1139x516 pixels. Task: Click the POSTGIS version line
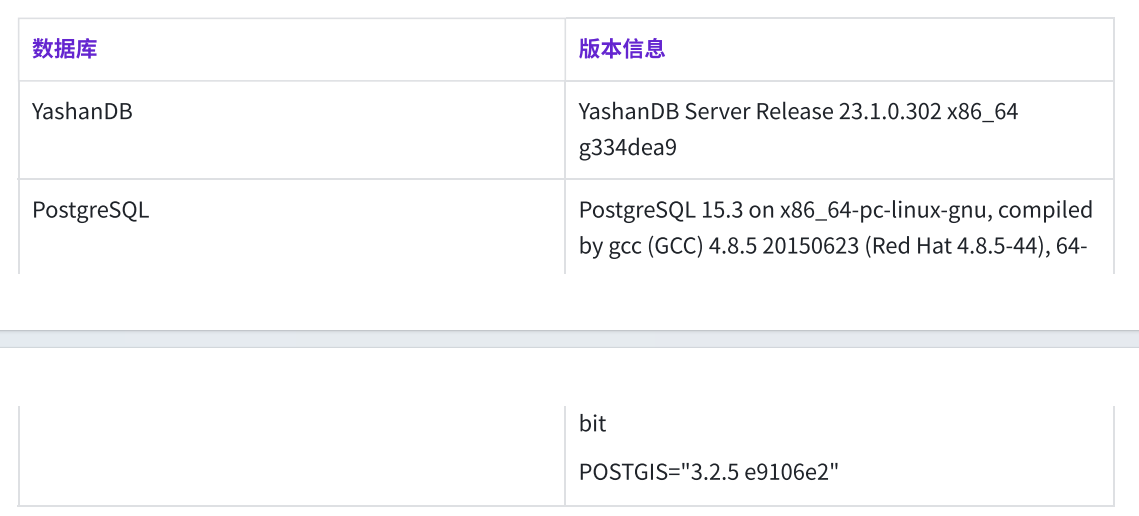[x=708, y=470]
